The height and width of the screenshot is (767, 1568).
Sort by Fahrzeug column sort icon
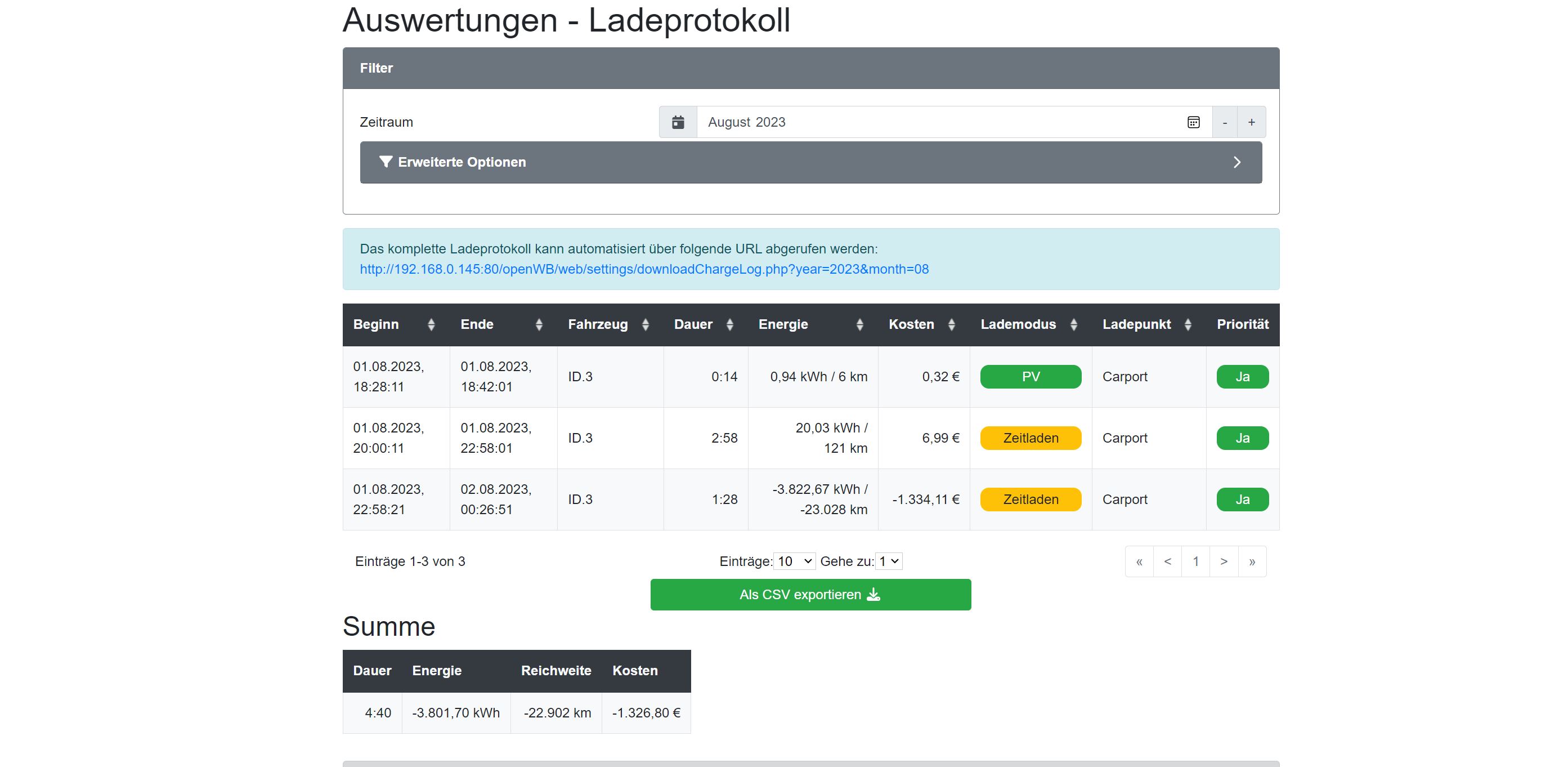pos(645,325)
